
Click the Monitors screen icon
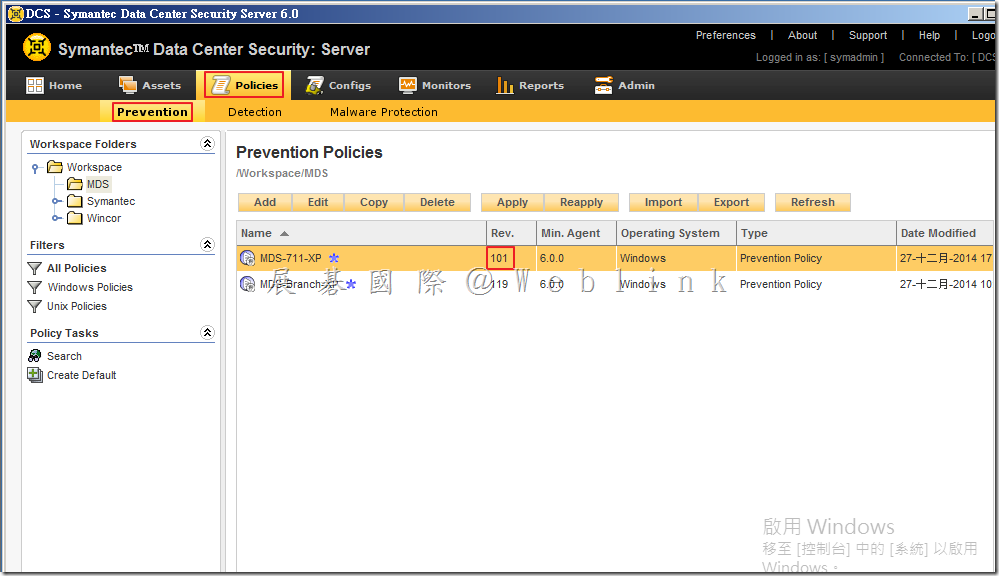tap(408, 85)
